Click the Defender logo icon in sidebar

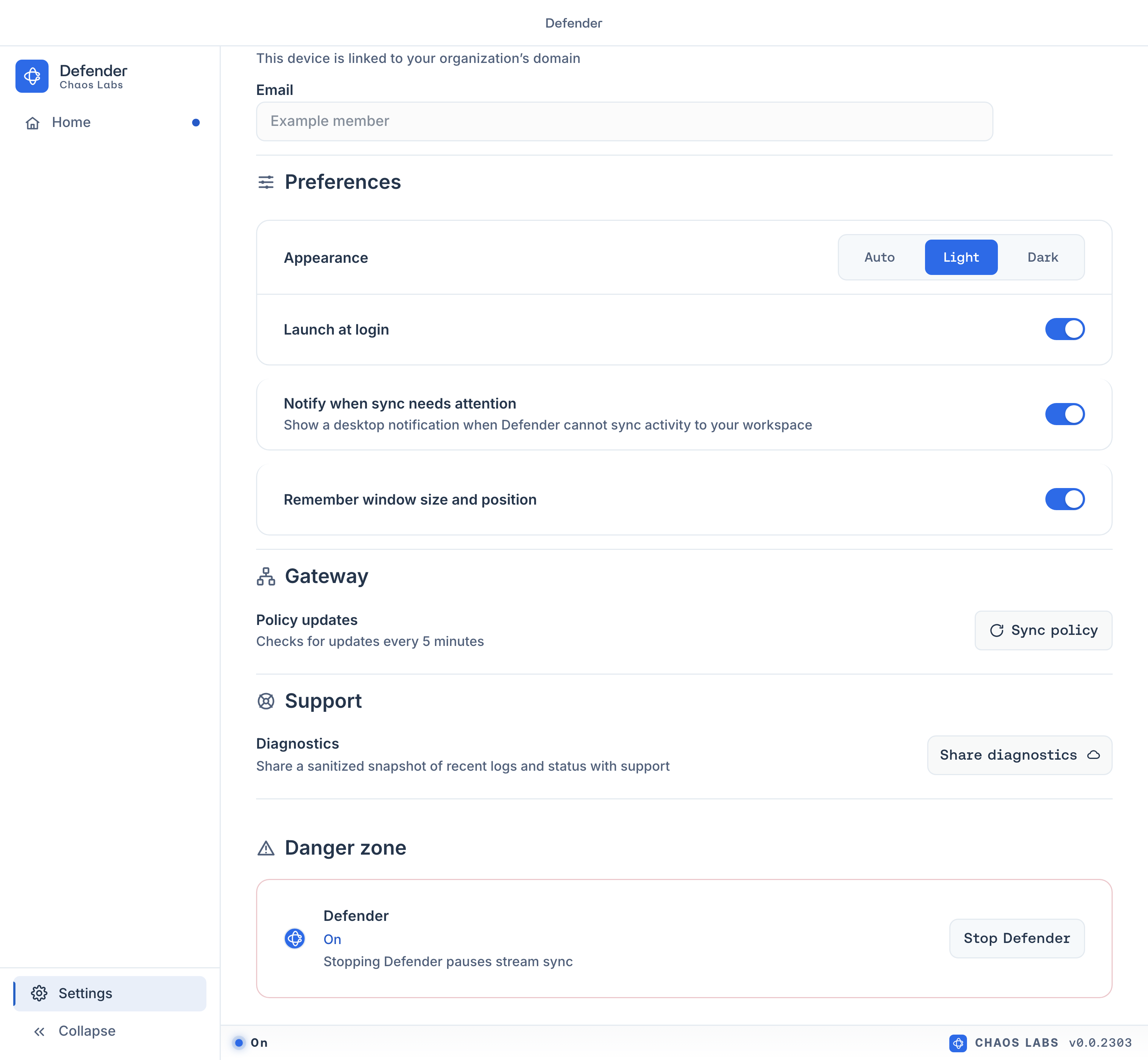click(x=32, y=76)
